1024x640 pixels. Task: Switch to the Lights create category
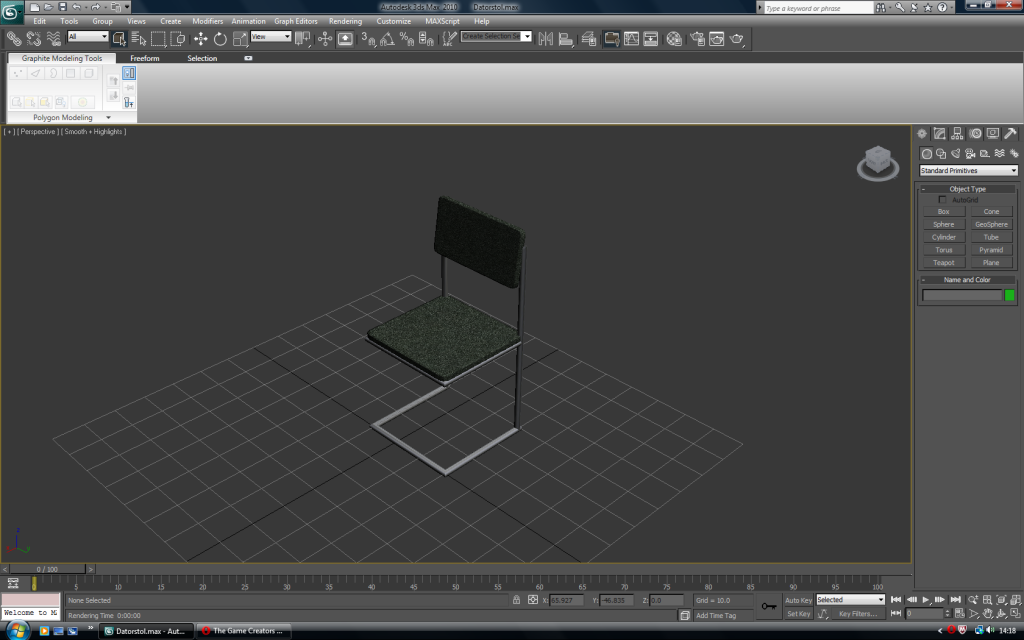pyautogui.click(x=955, y=154)
